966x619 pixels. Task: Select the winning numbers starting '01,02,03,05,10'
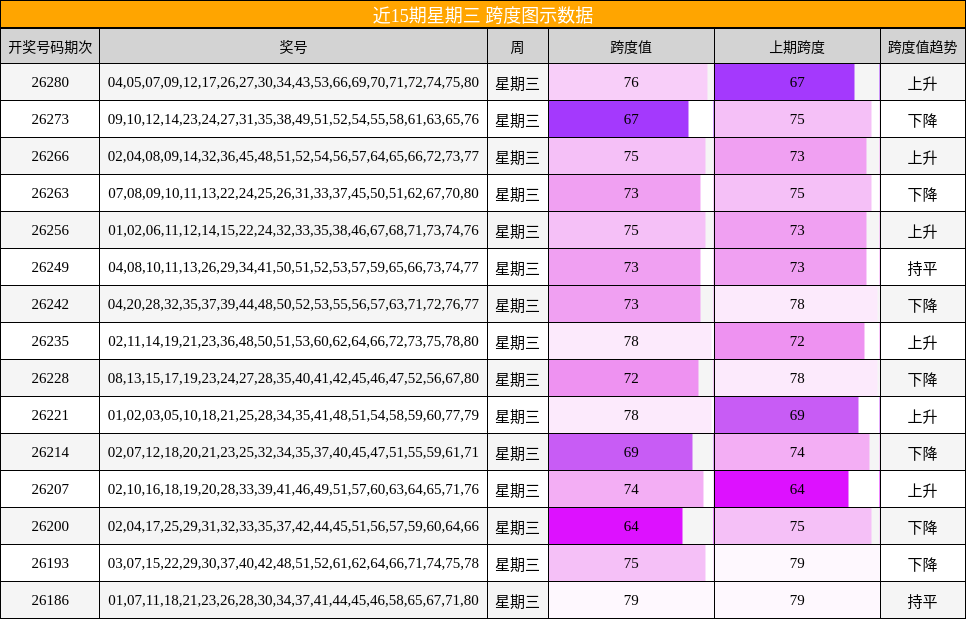pyautogui.click(x=293, y=415)
